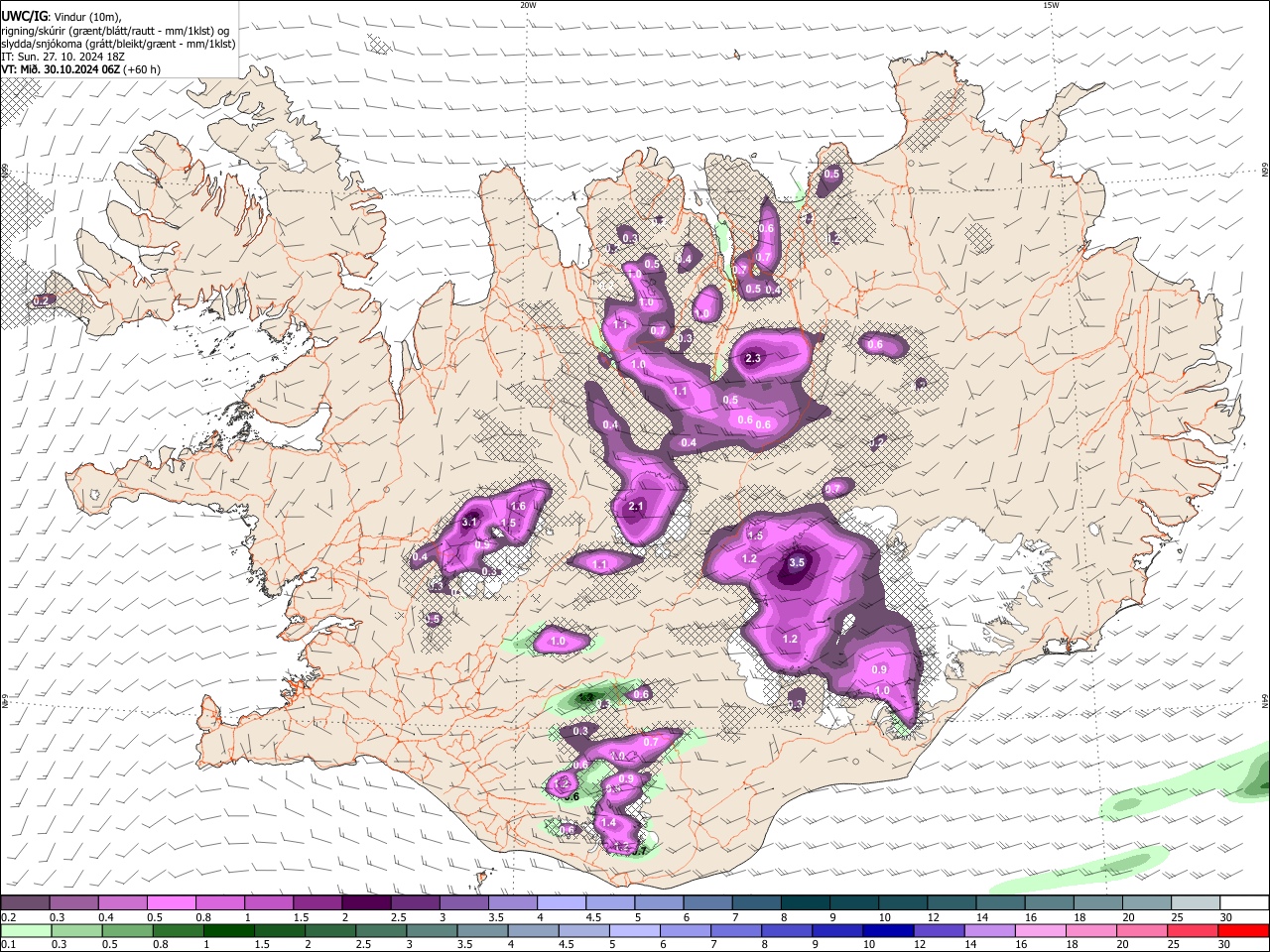Click the 1.4 precipitation value on the map
The image size is (1270, 952).
pos(609,823)
